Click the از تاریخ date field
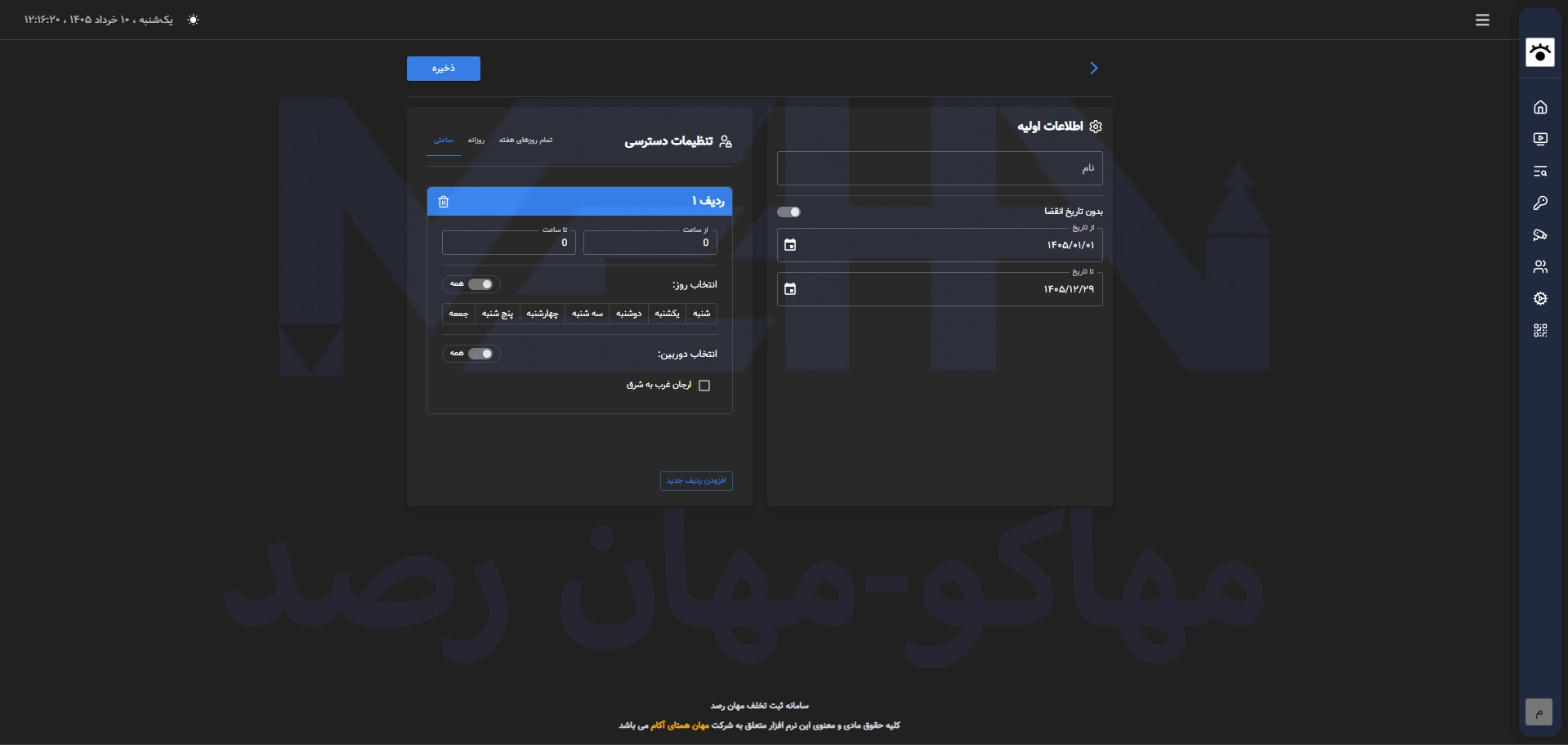This screenshot has width=1568, height=745. tap(940, 245)
